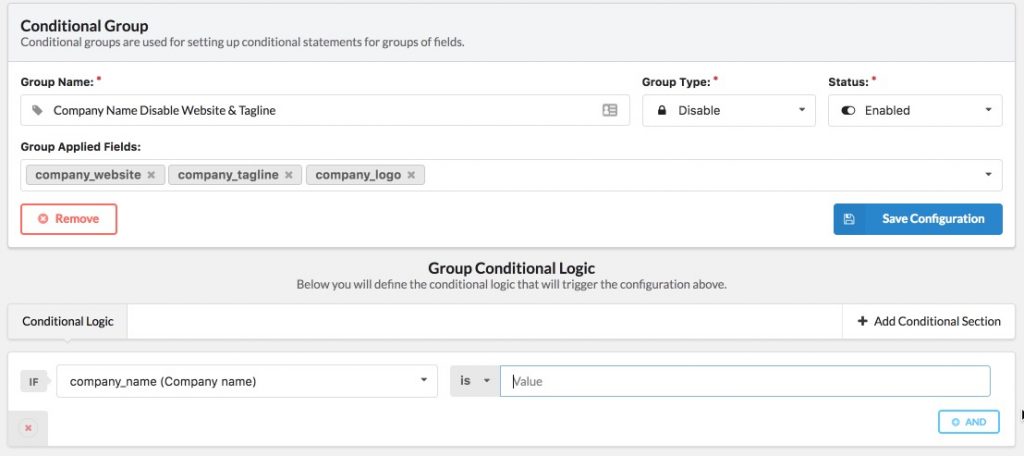The width and height of the screenshot is (1024, 456).
Task: Click Add Conditional Section
Action: point(929,321)
